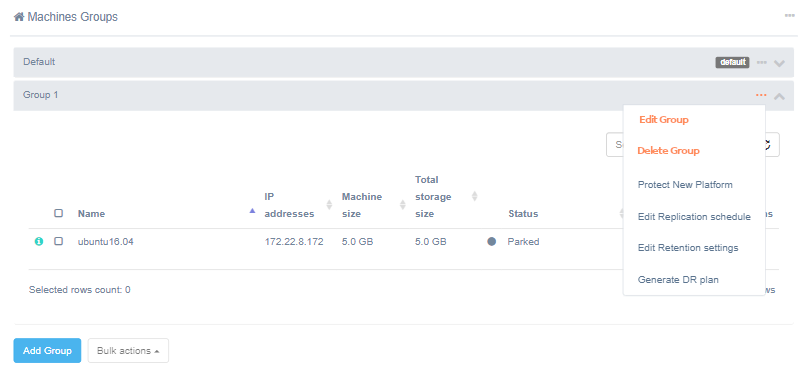Click the default badge on Default group
Screen dimensions: 807x377
[732, 62]
